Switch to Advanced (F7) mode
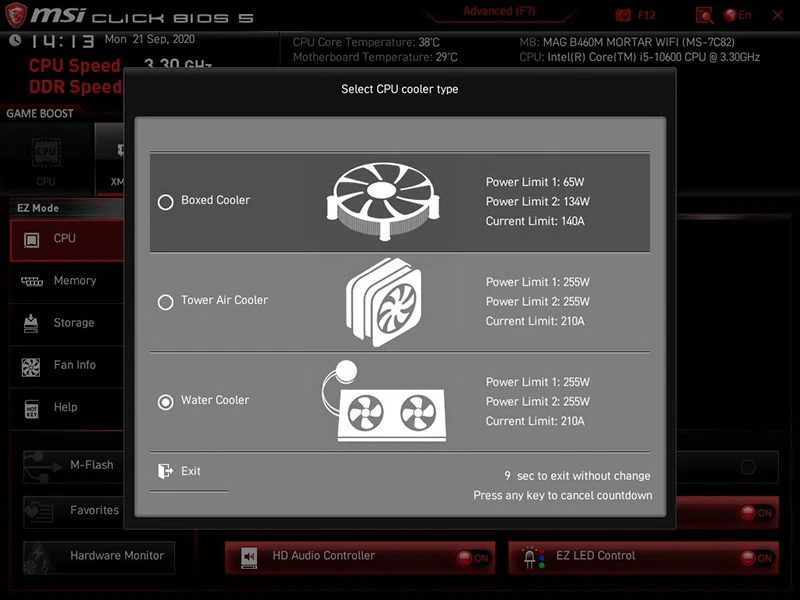Screen dimensions: 800x600 pyautogui.click(x=499, y=12)
